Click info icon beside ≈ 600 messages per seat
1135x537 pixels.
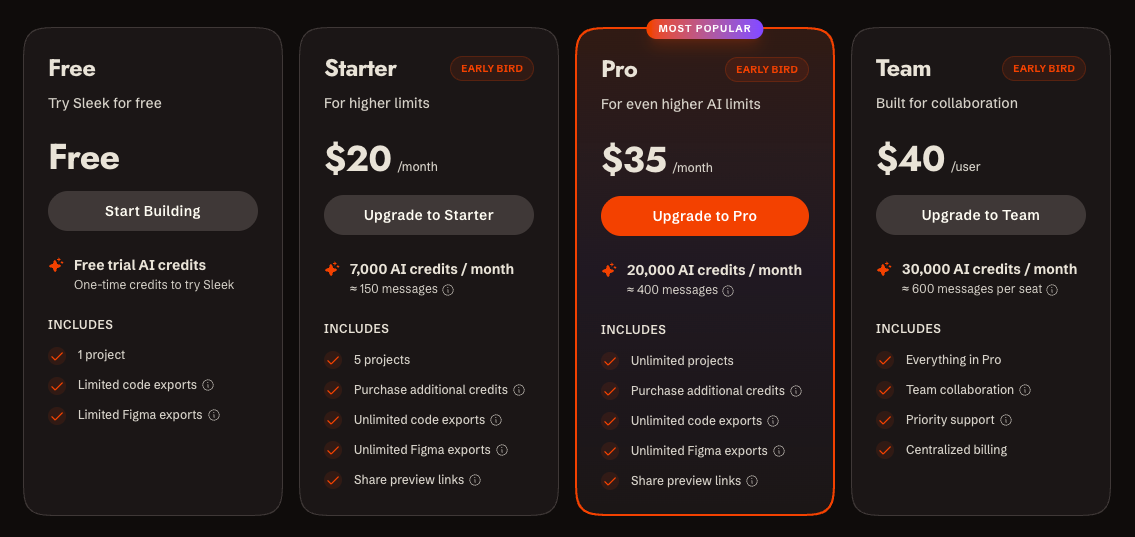pos(1052,290)
